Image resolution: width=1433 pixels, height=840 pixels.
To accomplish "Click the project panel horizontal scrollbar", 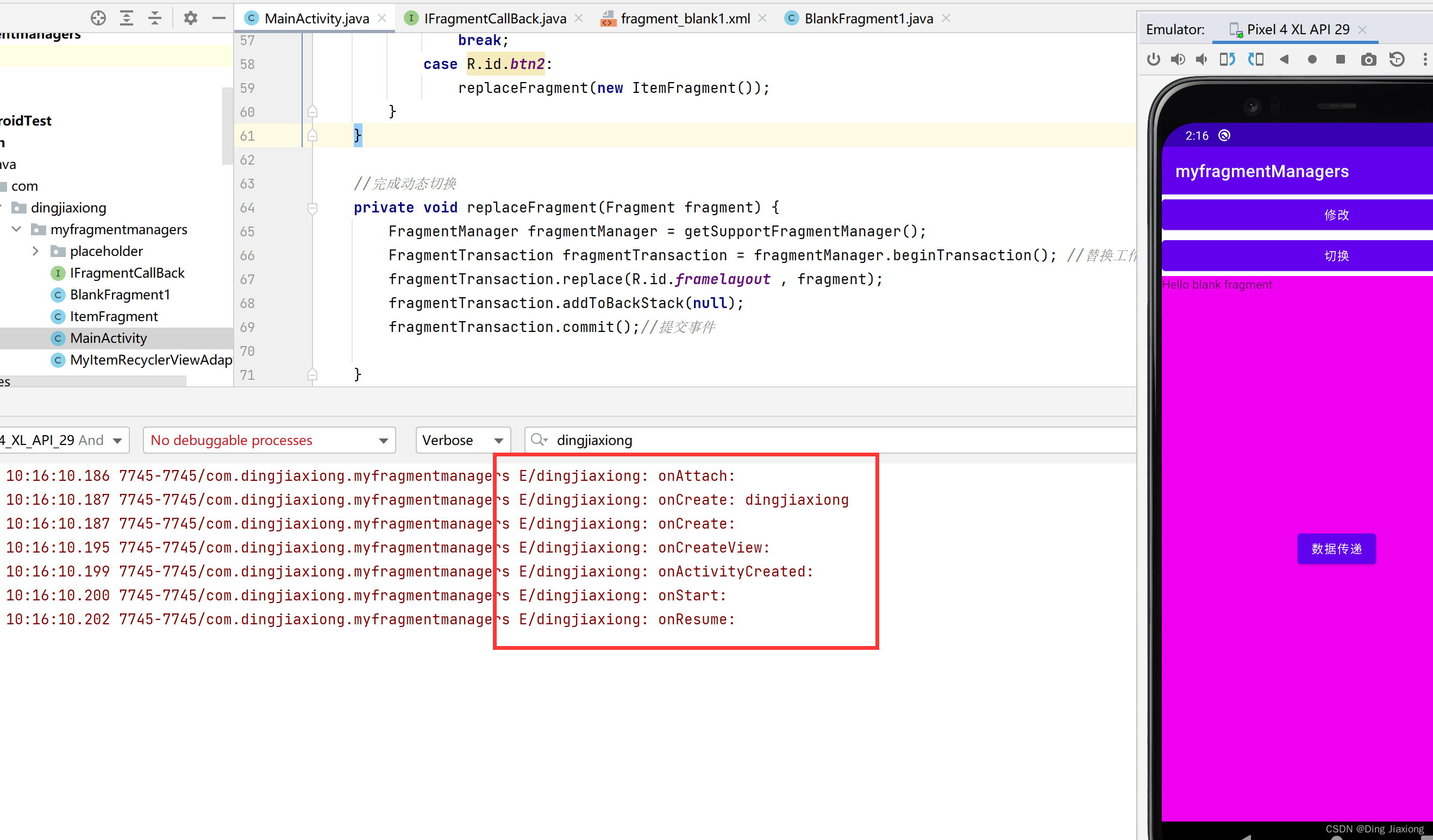I will click(93, 381).
